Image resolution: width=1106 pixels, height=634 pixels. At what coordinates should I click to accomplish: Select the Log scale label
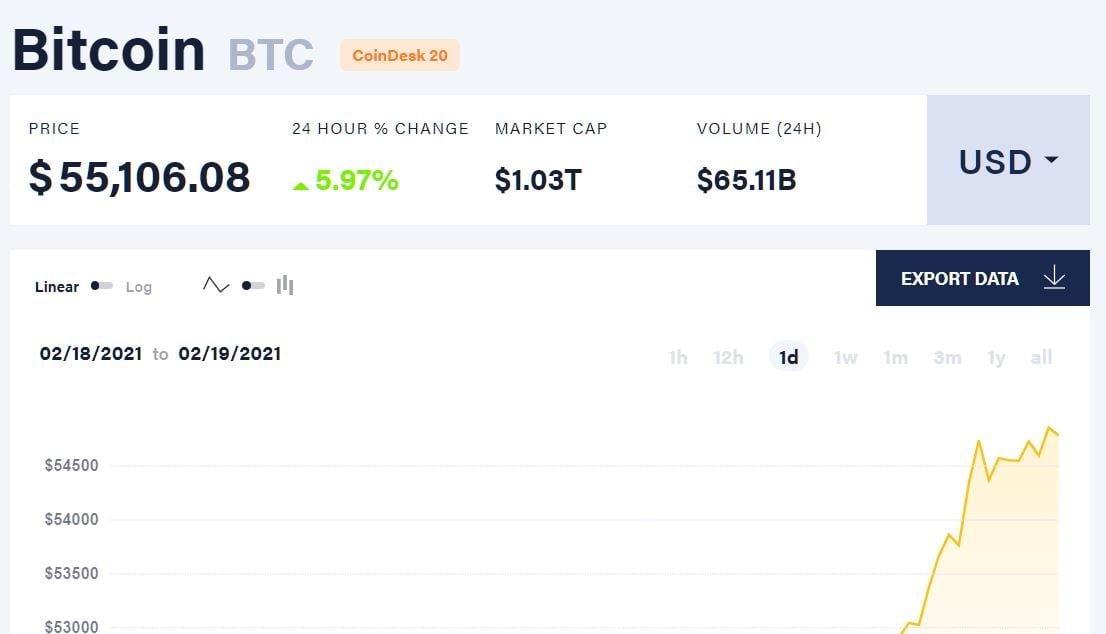[138, 287]
